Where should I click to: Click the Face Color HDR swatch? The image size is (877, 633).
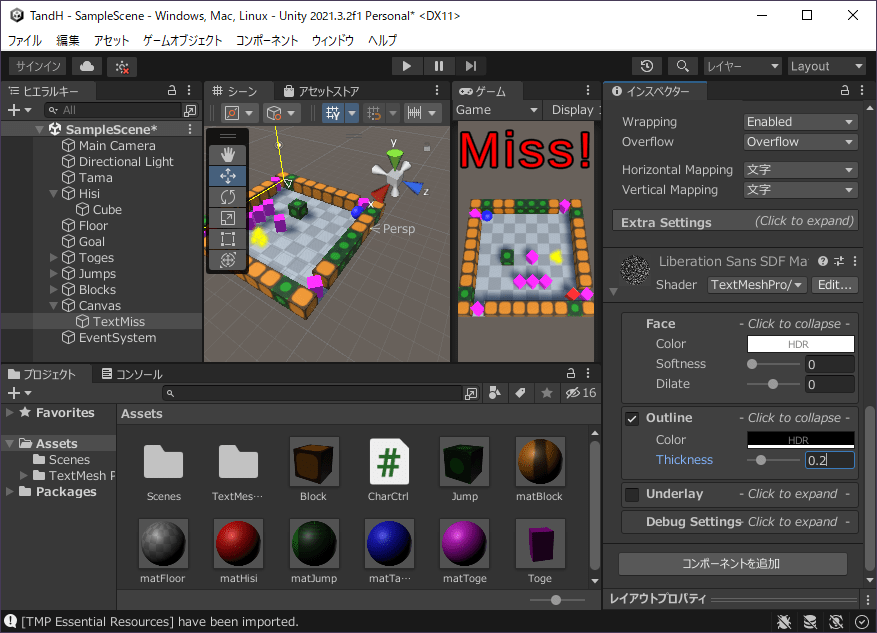click(x=800, y=344)
